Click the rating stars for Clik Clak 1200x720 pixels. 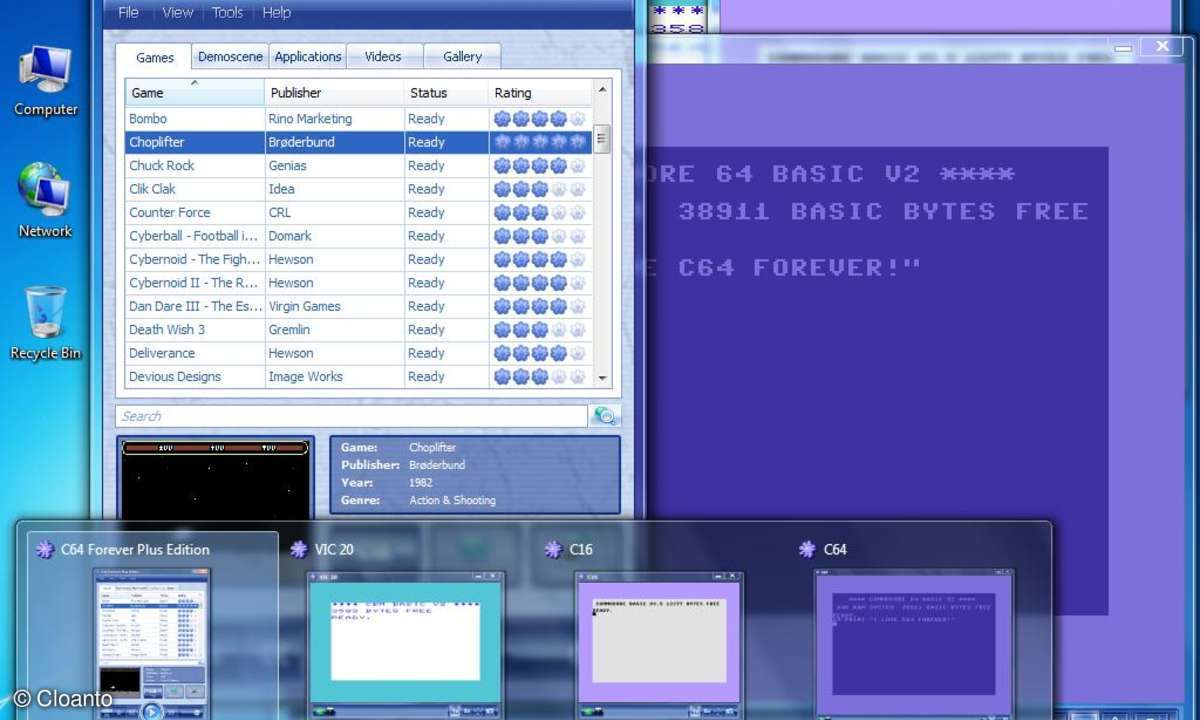[x=539, y=189]
